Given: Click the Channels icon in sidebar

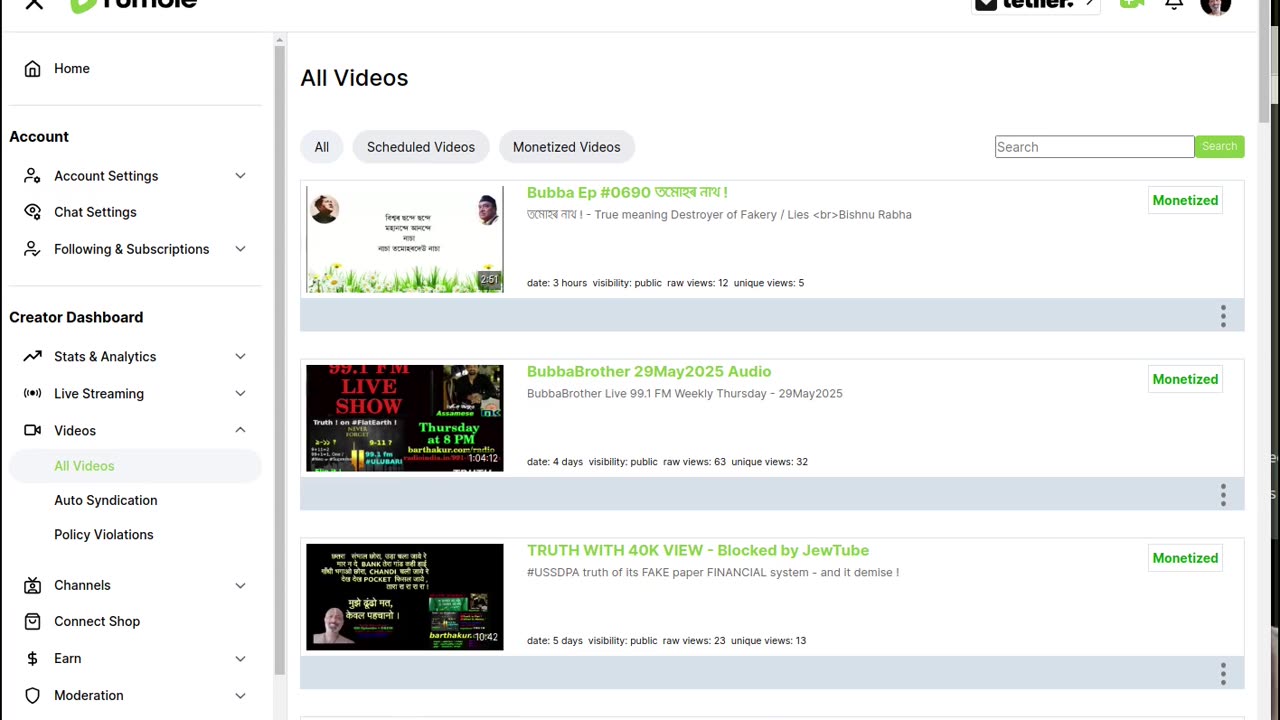Looking at the screenshot, I should click(x=33, y=585).
